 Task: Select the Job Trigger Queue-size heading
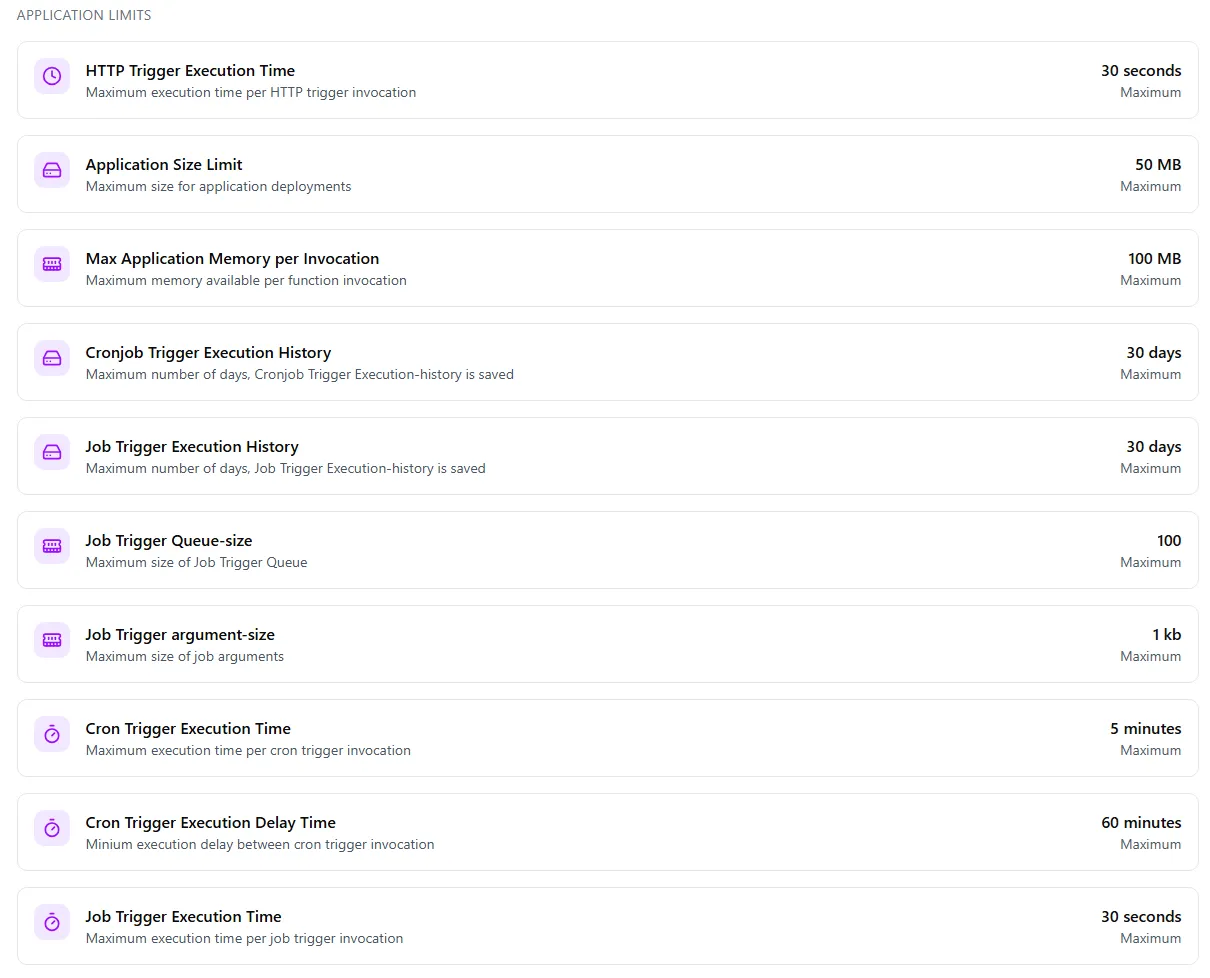(169, 541)
